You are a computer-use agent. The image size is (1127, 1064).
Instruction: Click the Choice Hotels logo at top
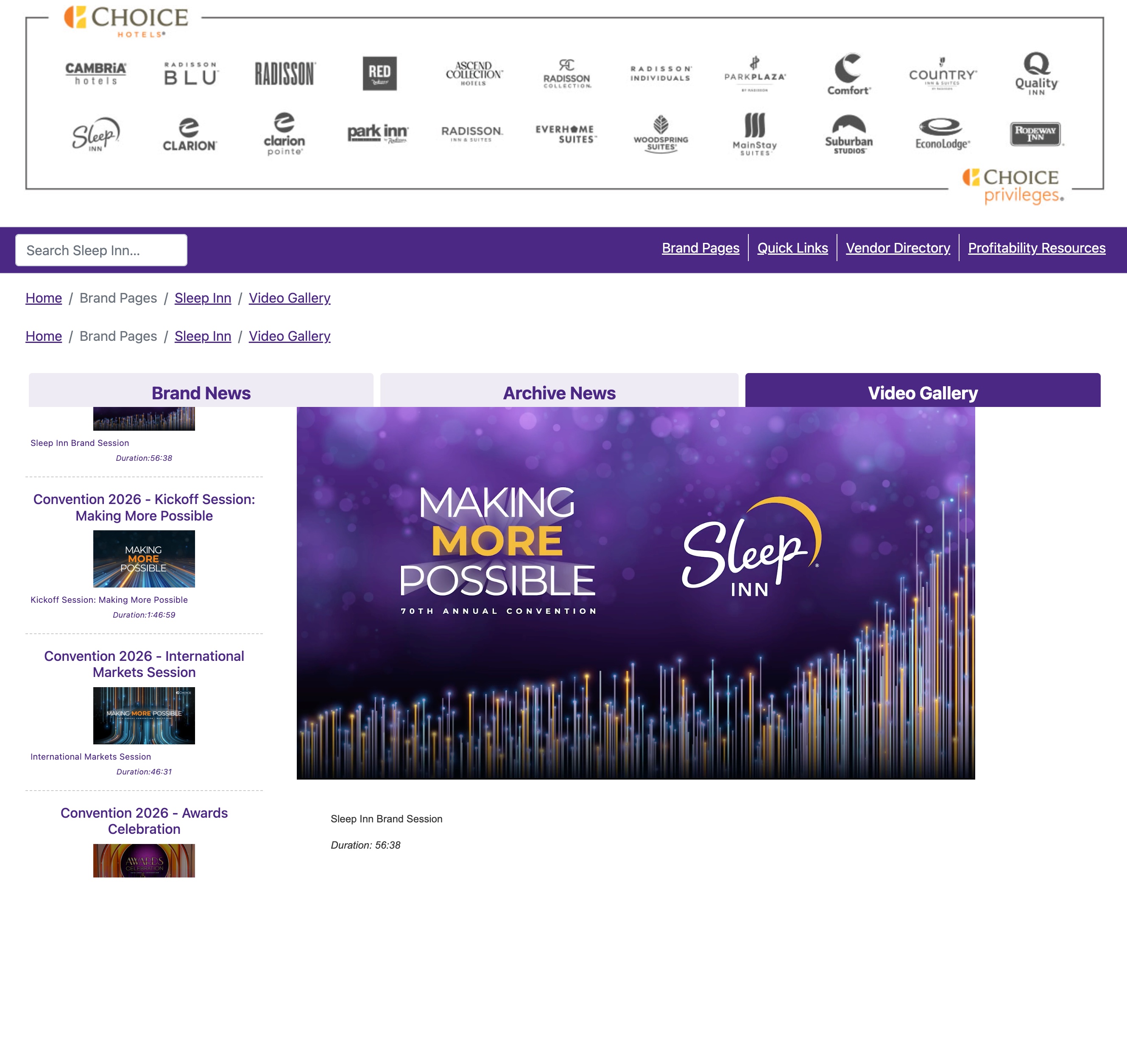click(126, 22)
